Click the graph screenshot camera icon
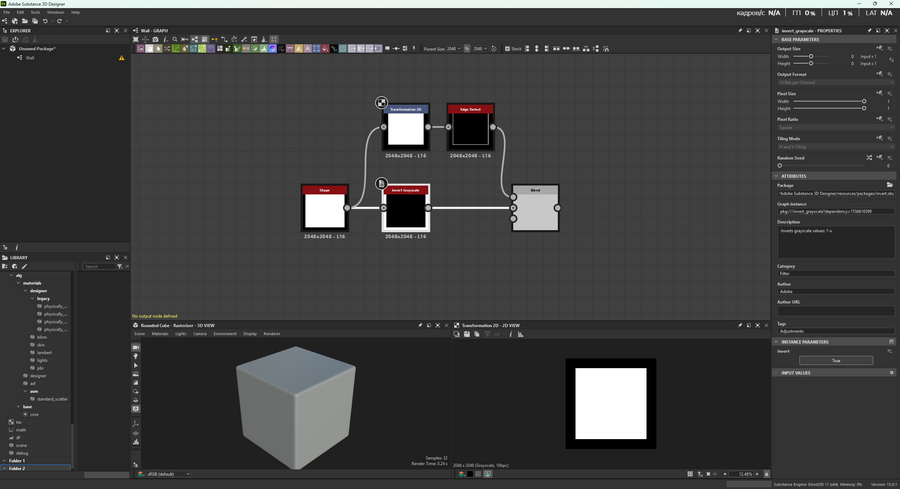 click(155, 39)
